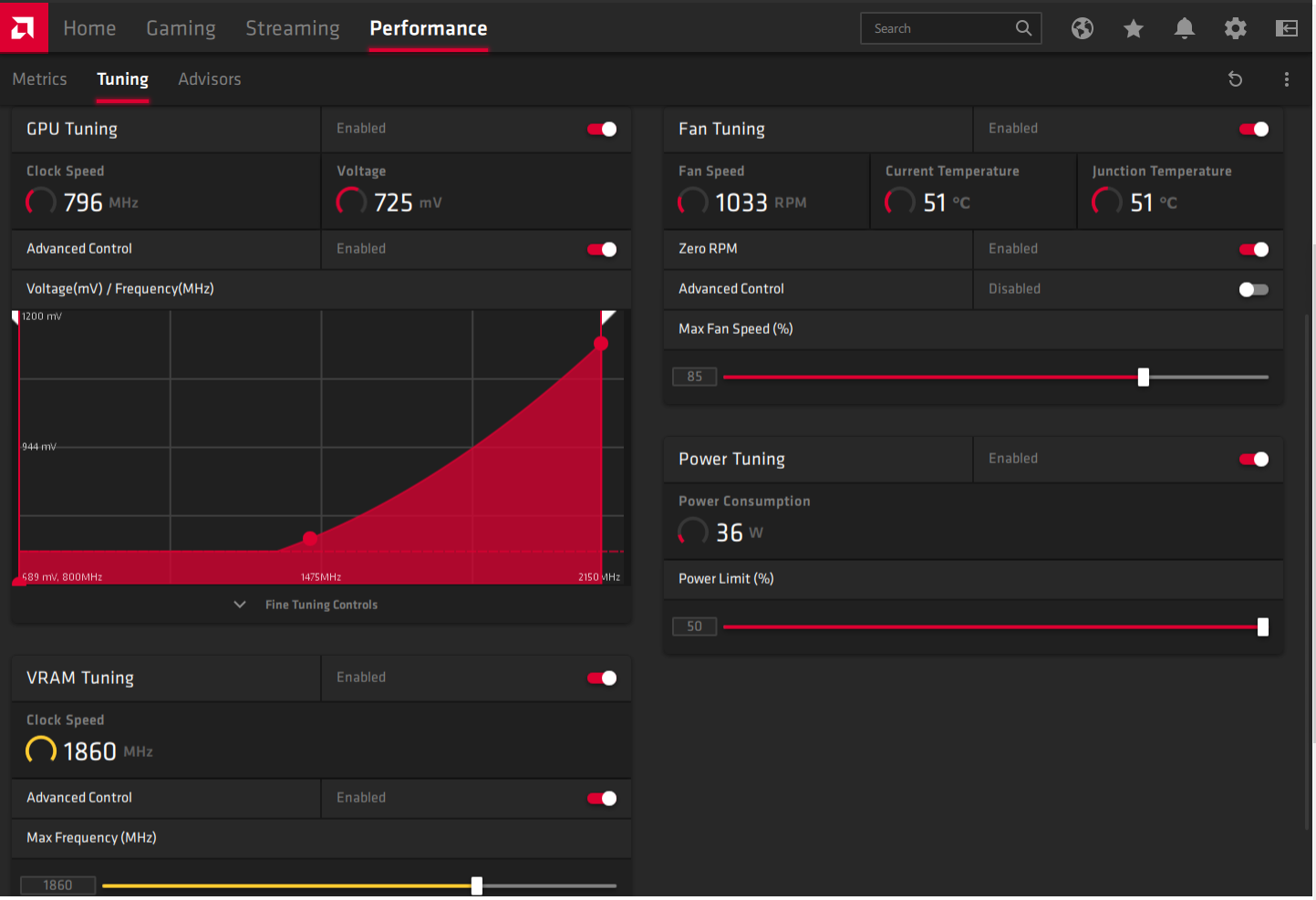The height and width of the screenshot is (900, 1316).
Task: Disable the Power Tuning toggle
Action: click(1254, 459)
